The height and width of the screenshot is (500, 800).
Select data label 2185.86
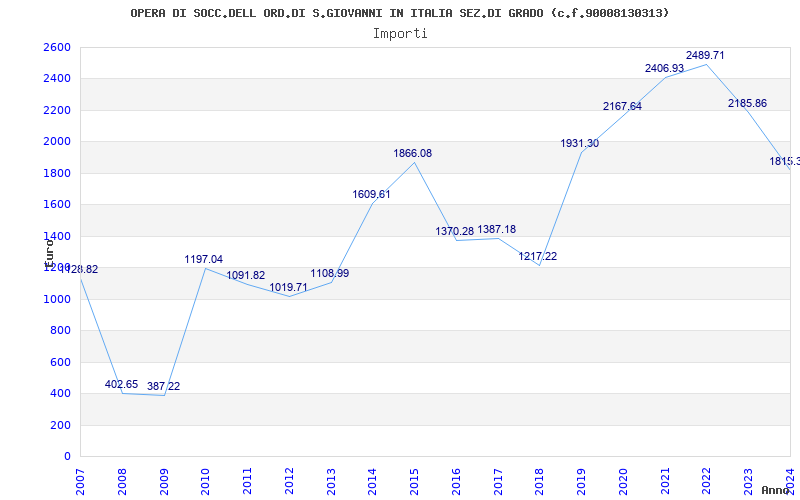747,103
